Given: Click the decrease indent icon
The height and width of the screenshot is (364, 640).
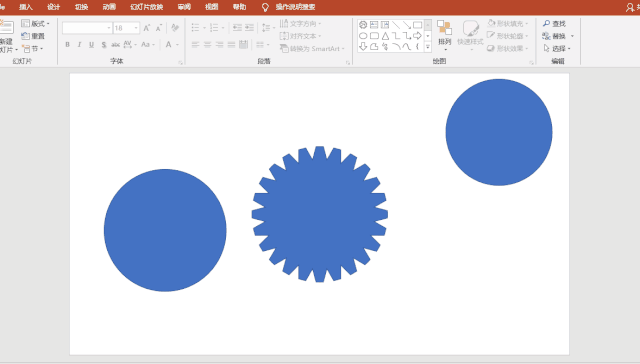Looking at the screenshot, I should pos(237,28).
